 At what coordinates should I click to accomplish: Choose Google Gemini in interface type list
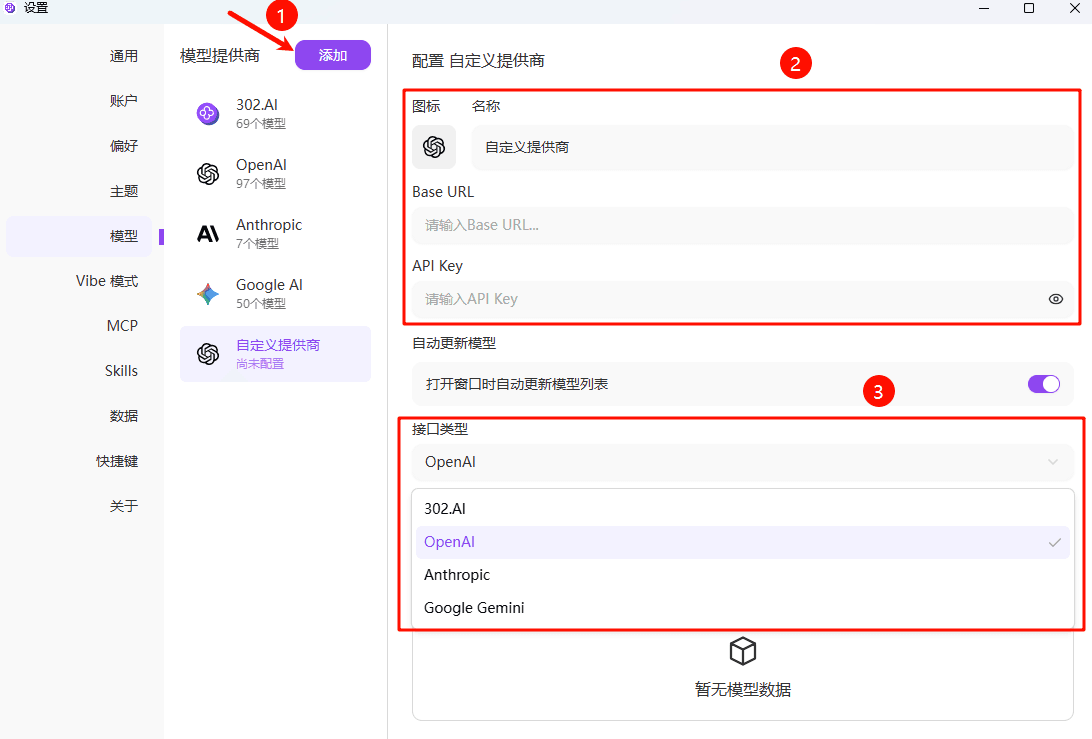pos(742,607)
